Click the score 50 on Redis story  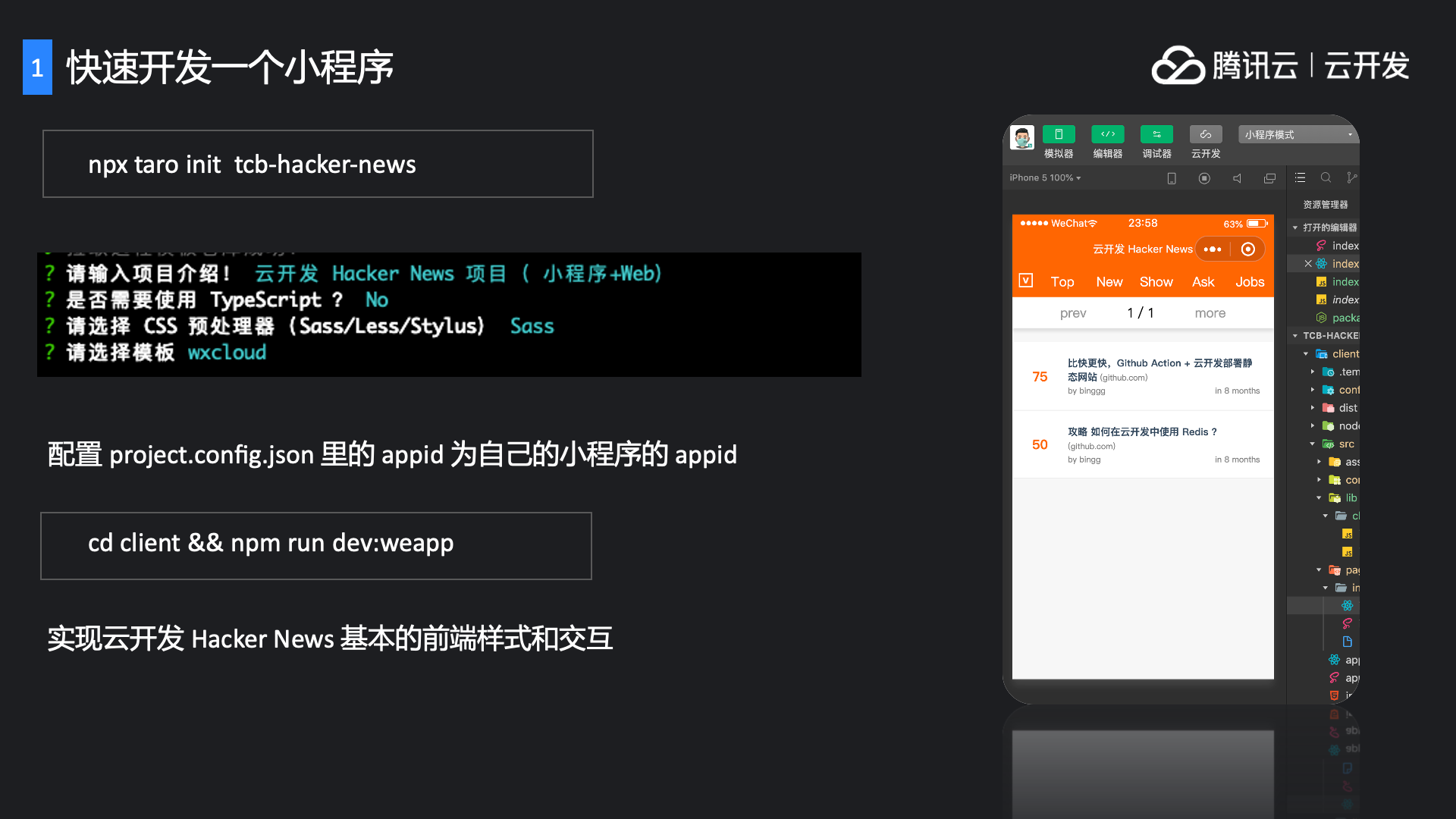(1040, 445)
